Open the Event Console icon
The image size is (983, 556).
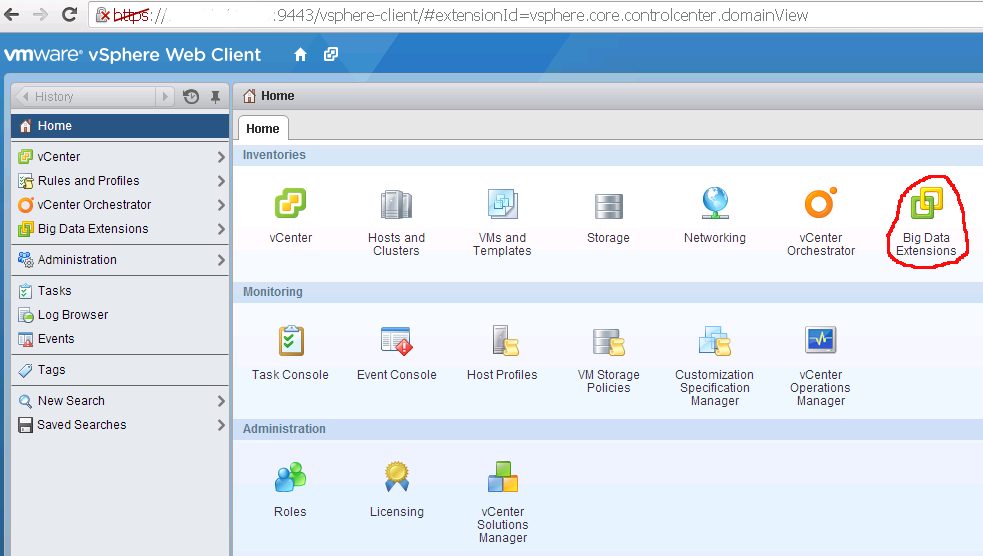pyautogui.click(x=396, y=342)
